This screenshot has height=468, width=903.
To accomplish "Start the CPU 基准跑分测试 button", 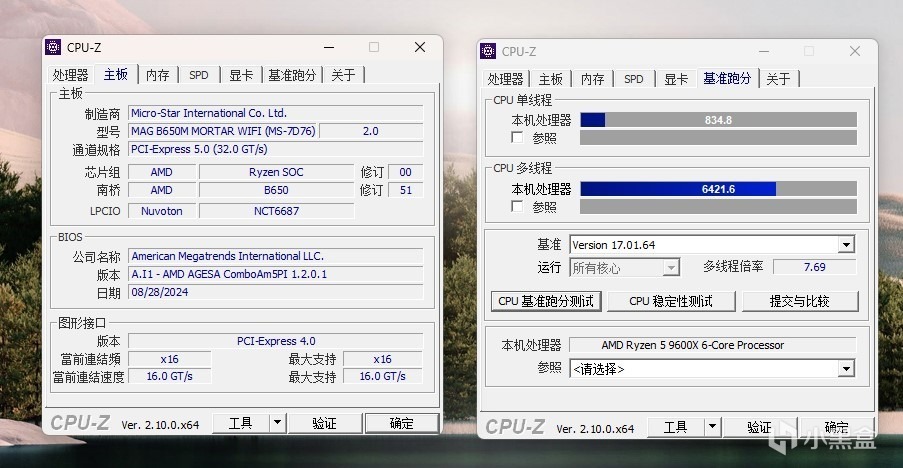I will click(546, 301).
